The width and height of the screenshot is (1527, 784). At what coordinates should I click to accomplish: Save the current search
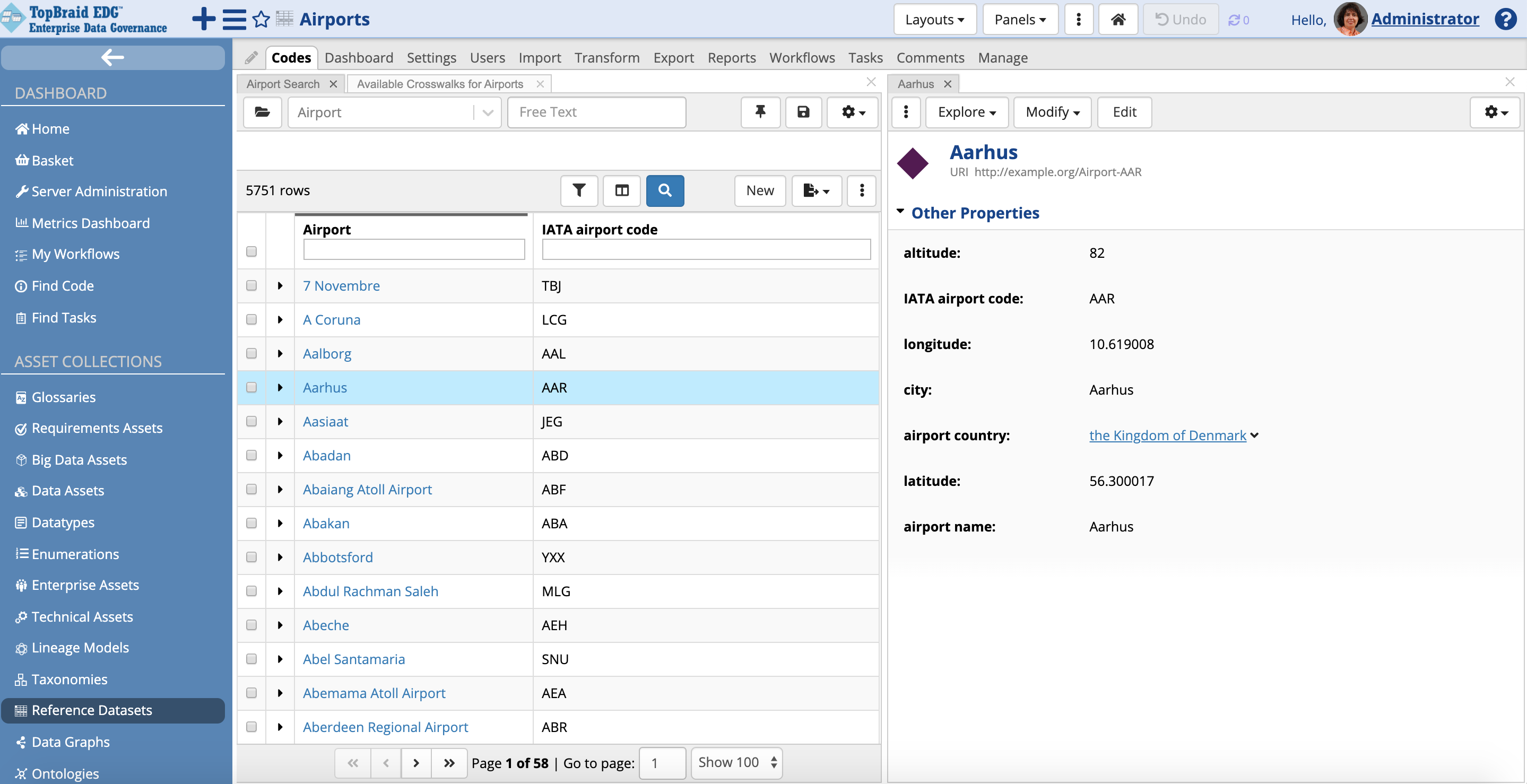803,112
